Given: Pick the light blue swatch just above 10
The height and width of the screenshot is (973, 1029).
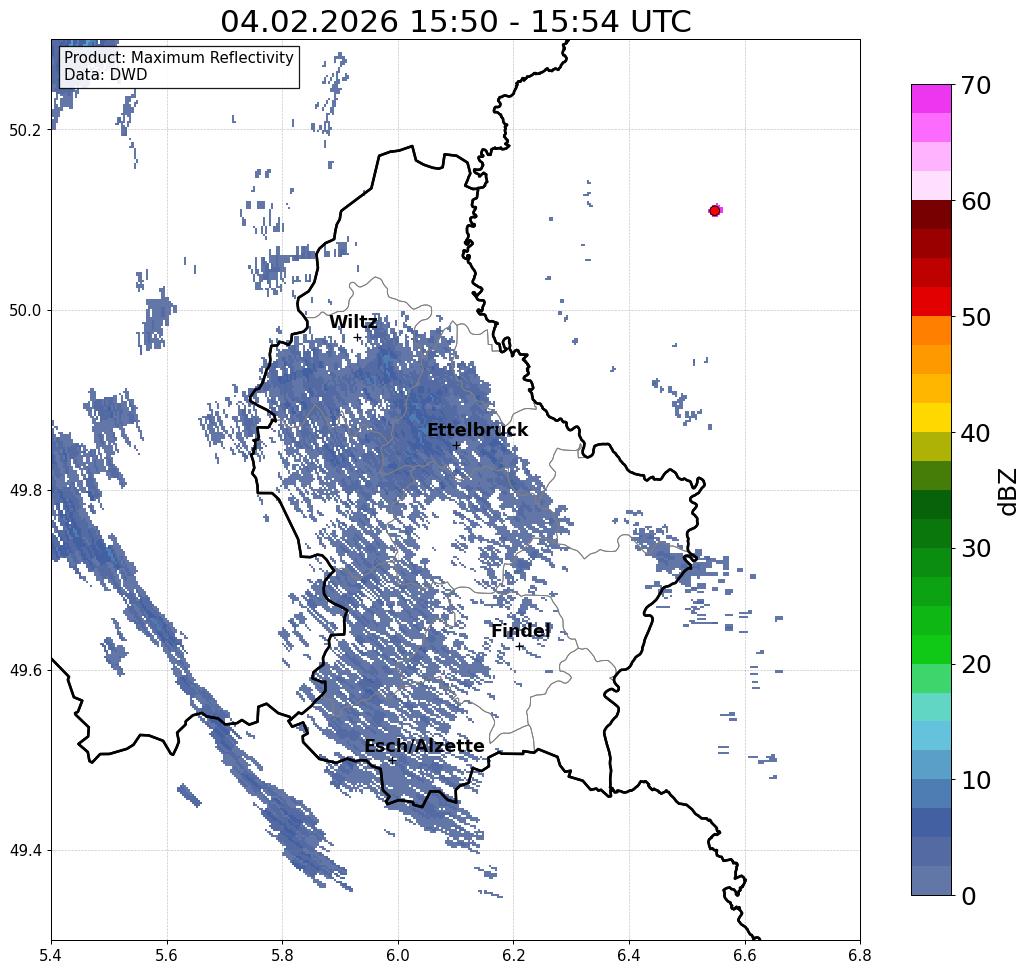Looking at the screenshot, I should (931, 765).
